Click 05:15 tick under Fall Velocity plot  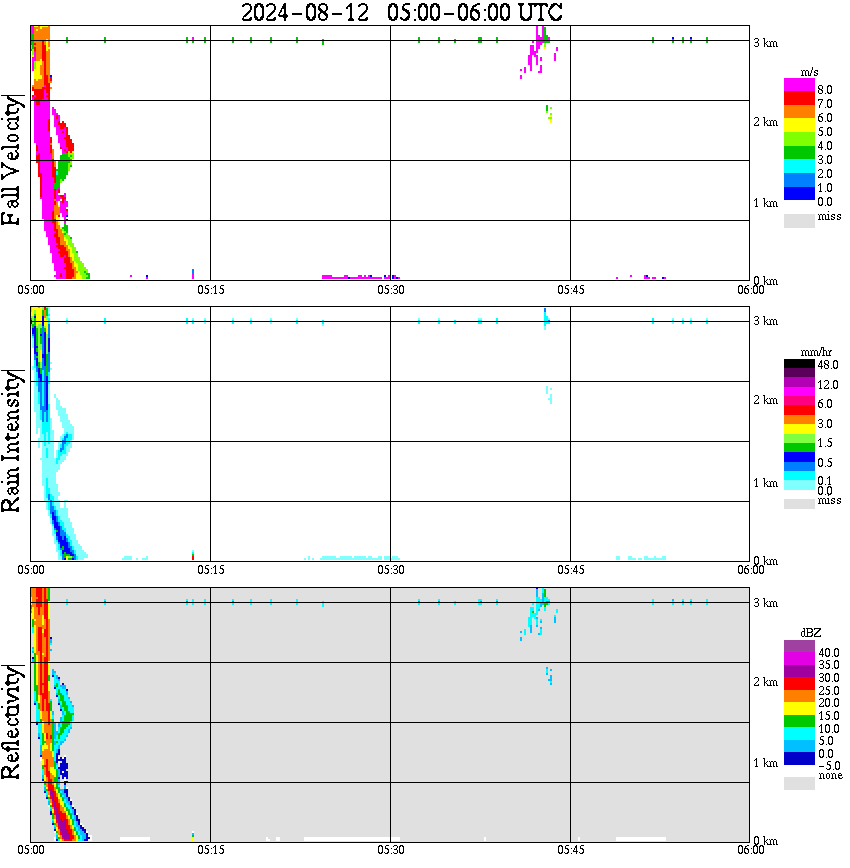click(x=211, y=290)
